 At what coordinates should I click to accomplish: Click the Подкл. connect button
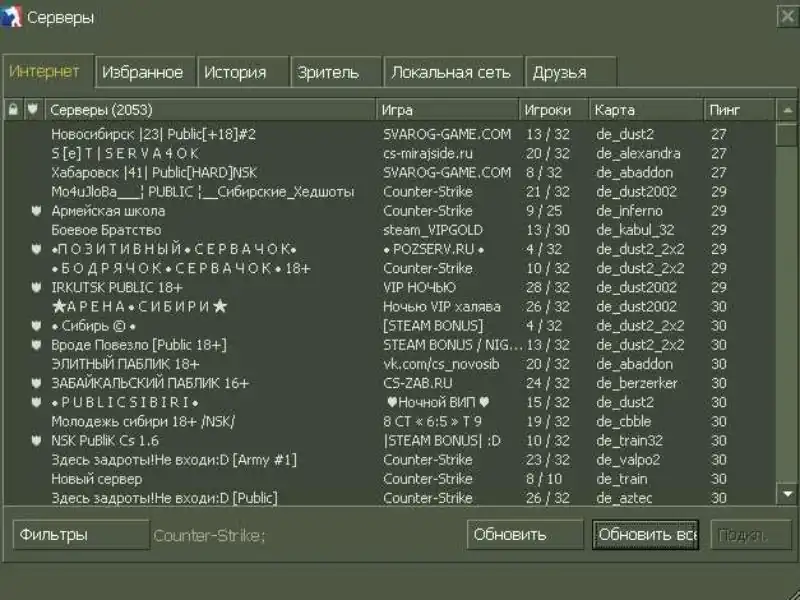751,535
